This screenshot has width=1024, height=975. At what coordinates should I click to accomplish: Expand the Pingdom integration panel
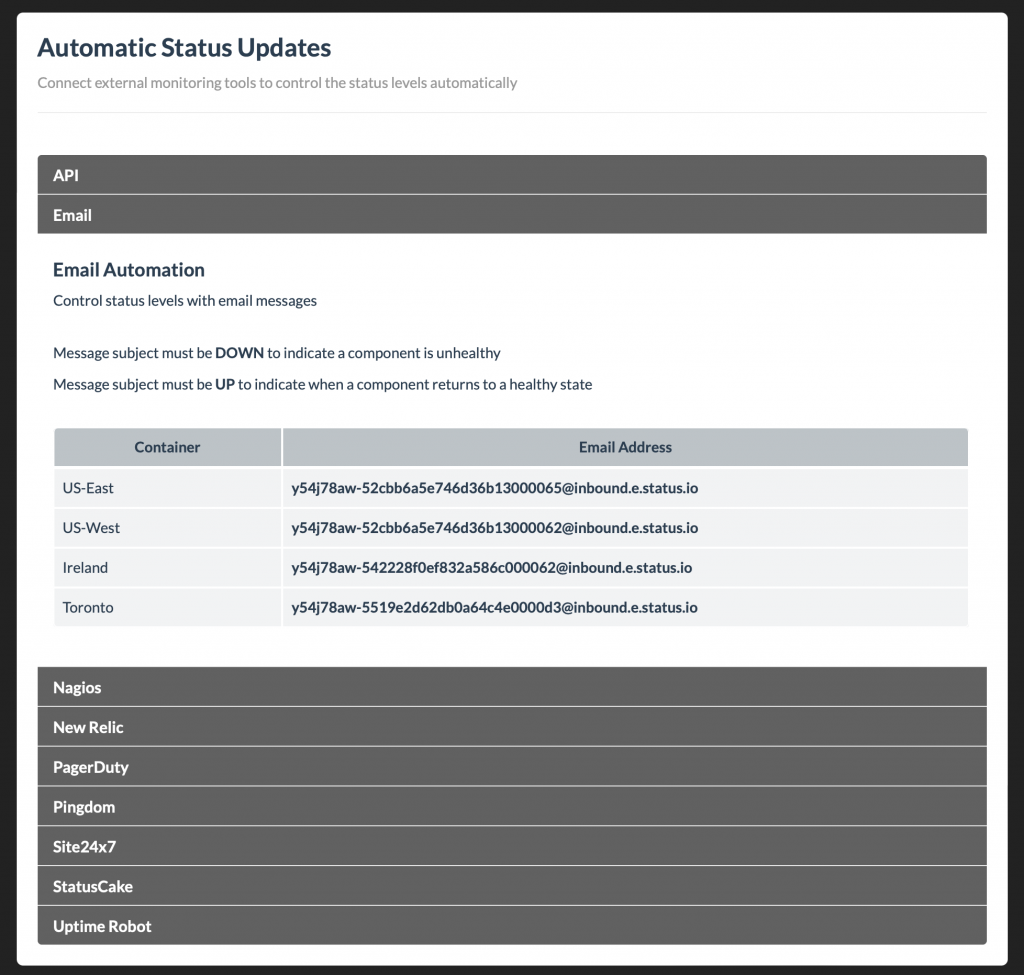(512, 806)
